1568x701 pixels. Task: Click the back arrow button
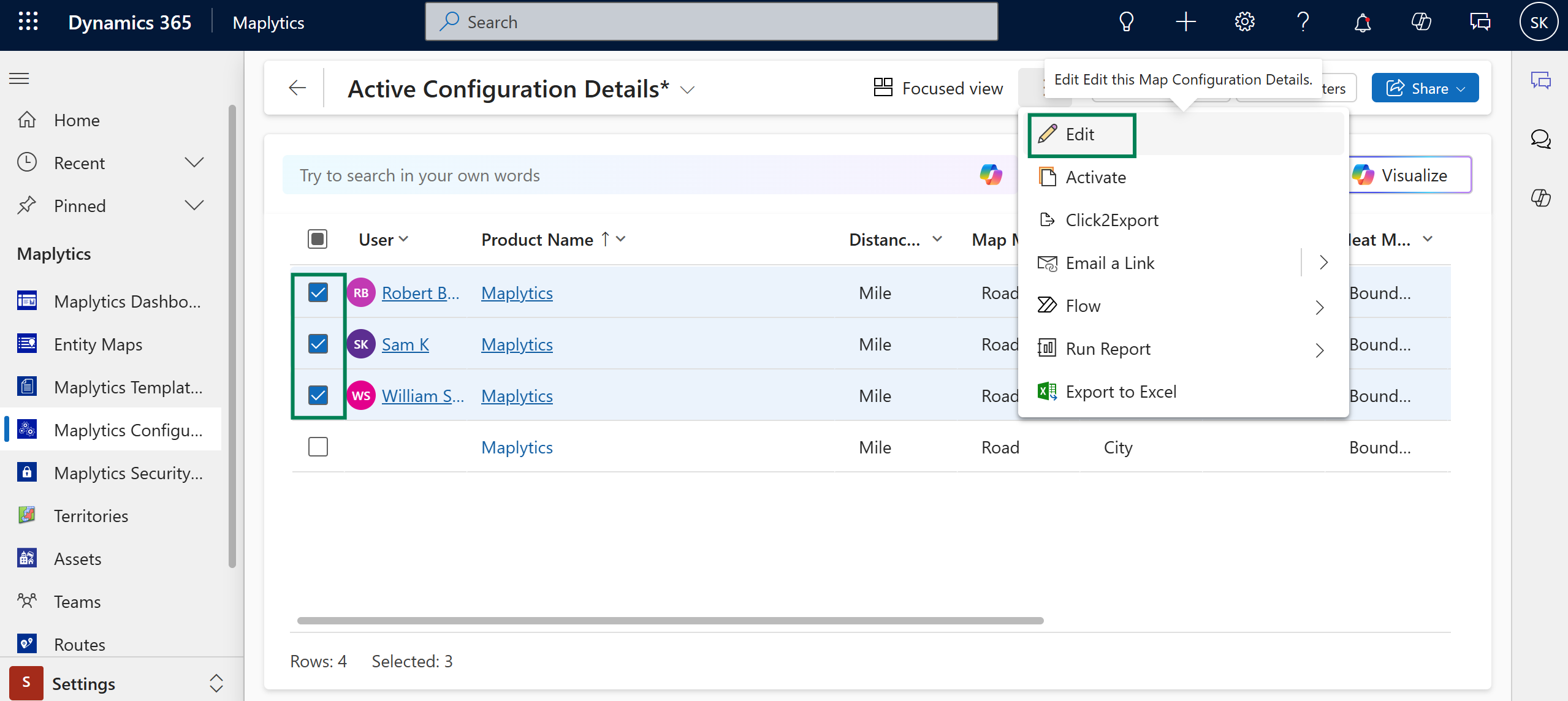tap(297, 88)
